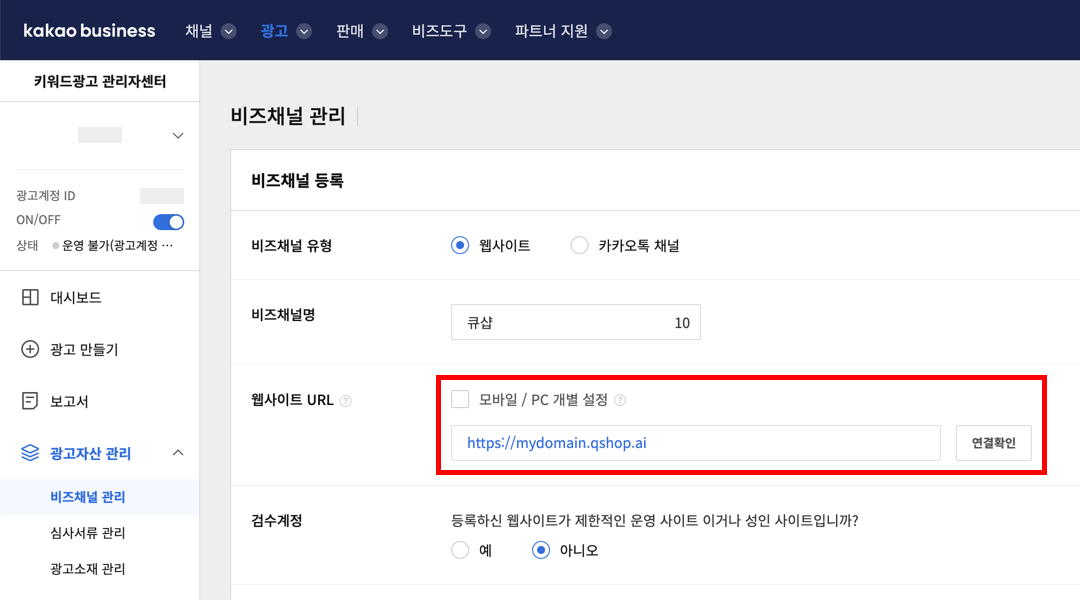Click the kakao business logo
1080x600 pixels.
point(89,31)
